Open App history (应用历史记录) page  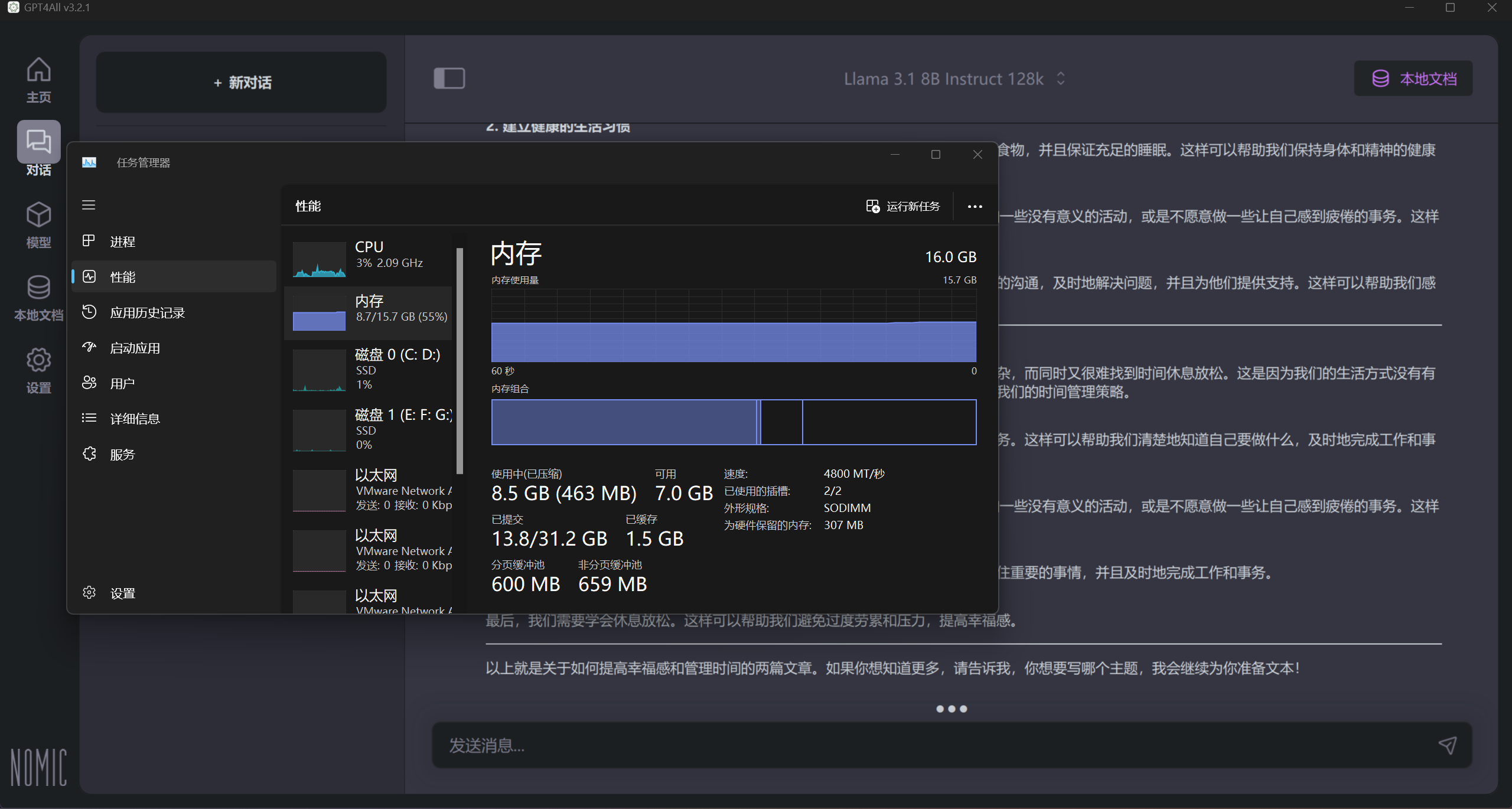pyautogui.click(x=147, y=312)
